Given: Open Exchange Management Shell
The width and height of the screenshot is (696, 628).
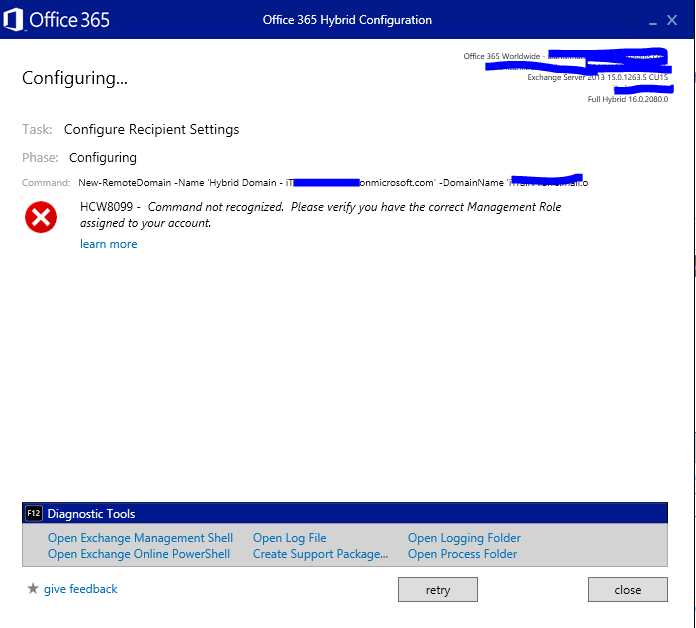Looking at the screenshot, I should click(x=140, y=538).
